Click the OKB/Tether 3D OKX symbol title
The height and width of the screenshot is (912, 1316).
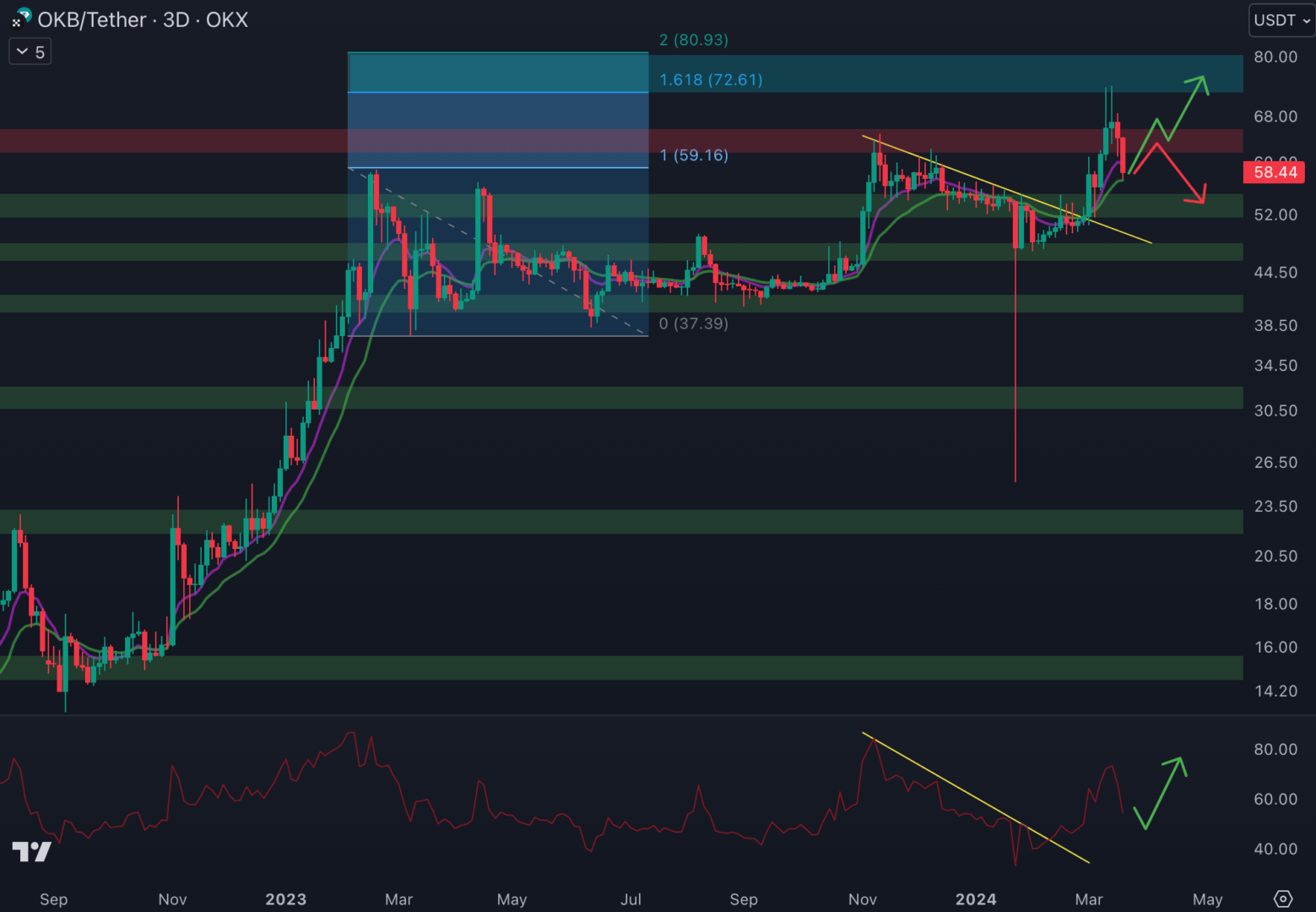pos(143,19)
